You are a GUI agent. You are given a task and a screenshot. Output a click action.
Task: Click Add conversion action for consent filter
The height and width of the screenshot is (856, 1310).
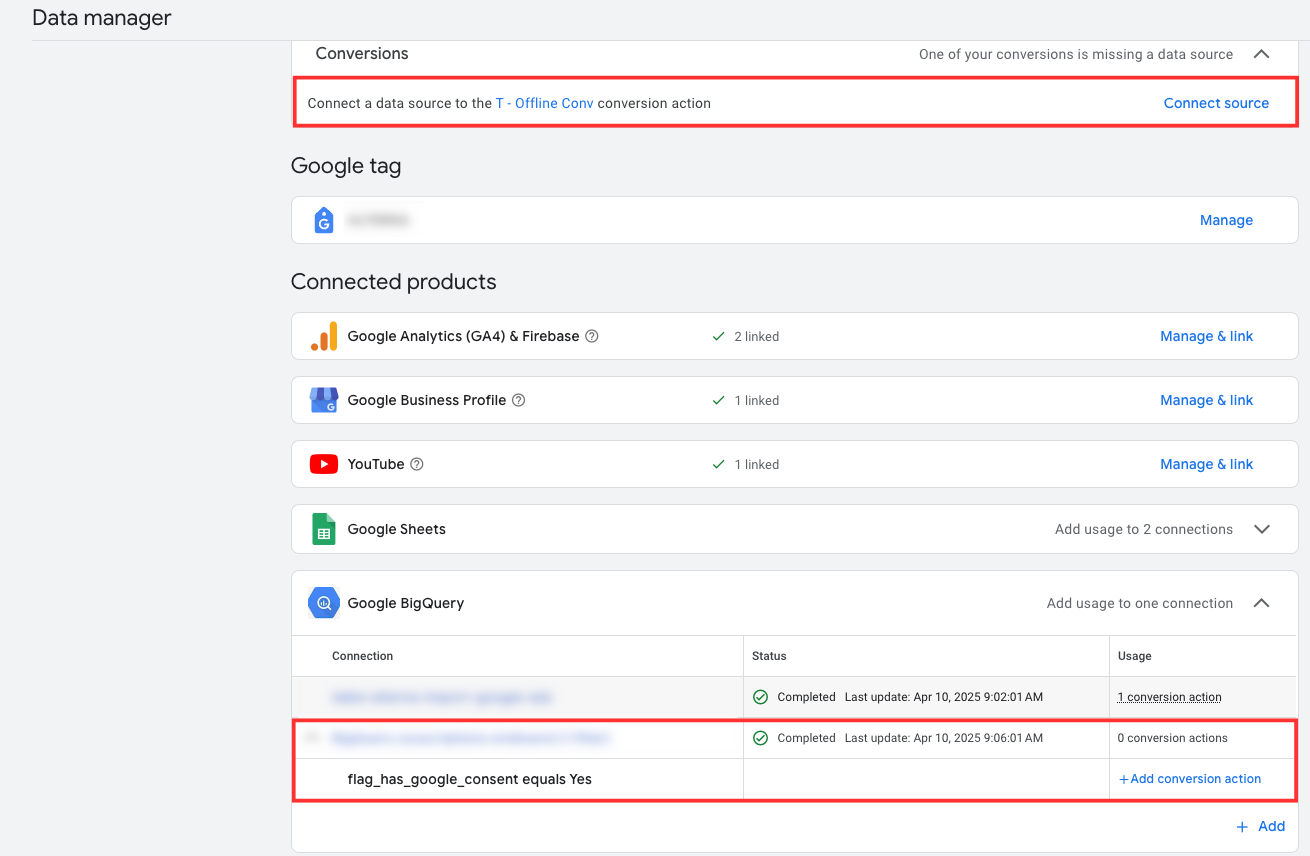[1190, 779]
